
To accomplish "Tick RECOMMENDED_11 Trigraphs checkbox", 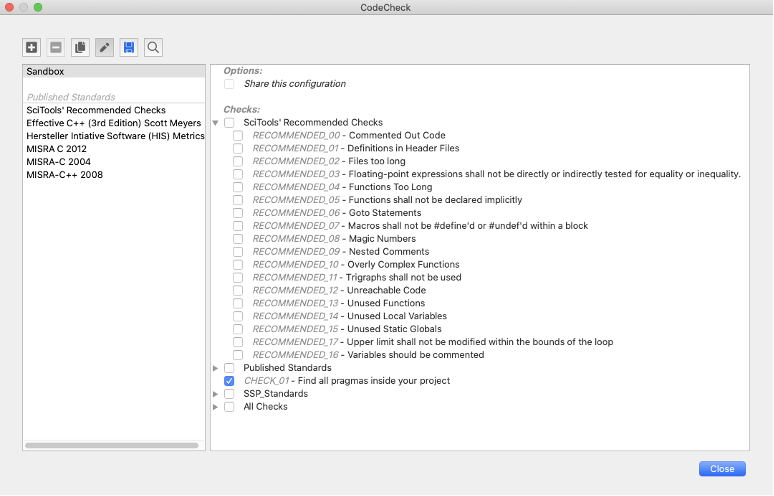I will pyautogui.click(x=238, y=277).
